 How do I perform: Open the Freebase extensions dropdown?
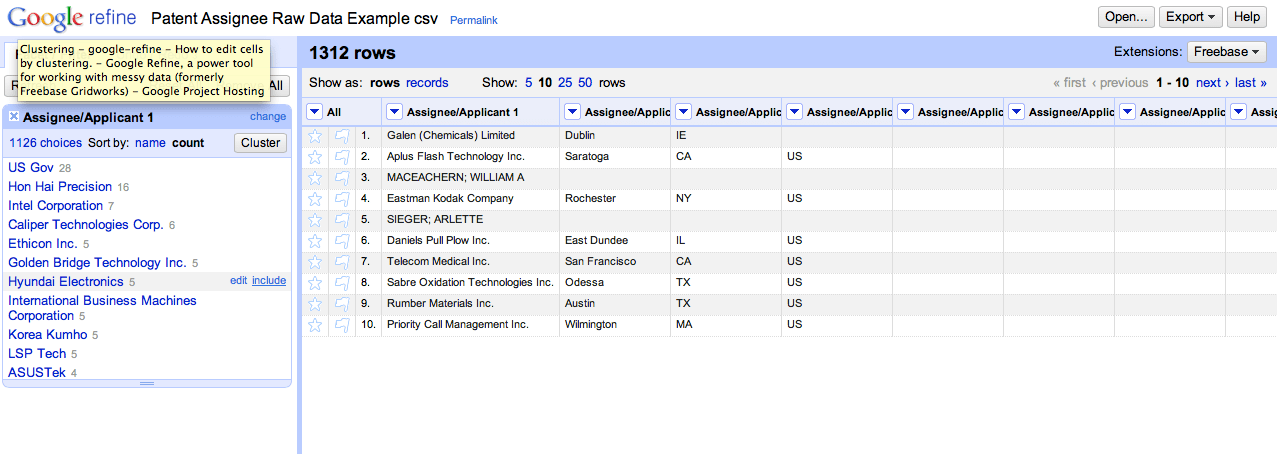tap(1227, 52)
